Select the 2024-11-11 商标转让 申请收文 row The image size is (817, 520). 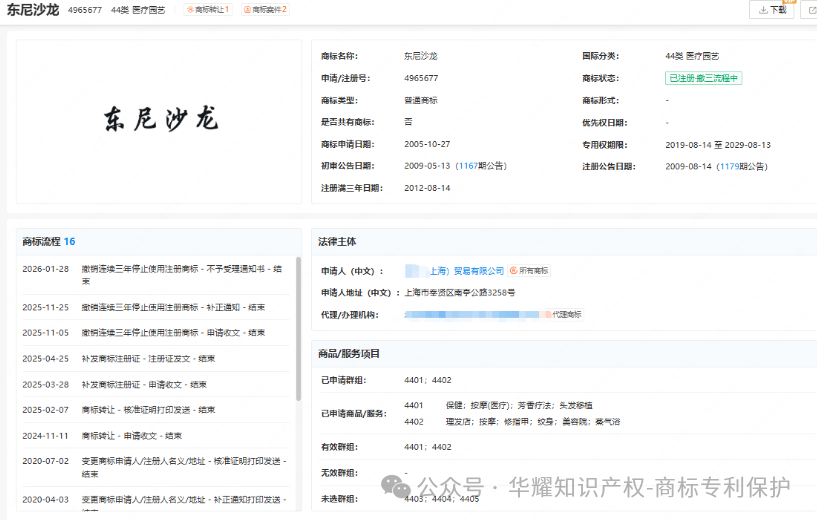click(155, 436)
